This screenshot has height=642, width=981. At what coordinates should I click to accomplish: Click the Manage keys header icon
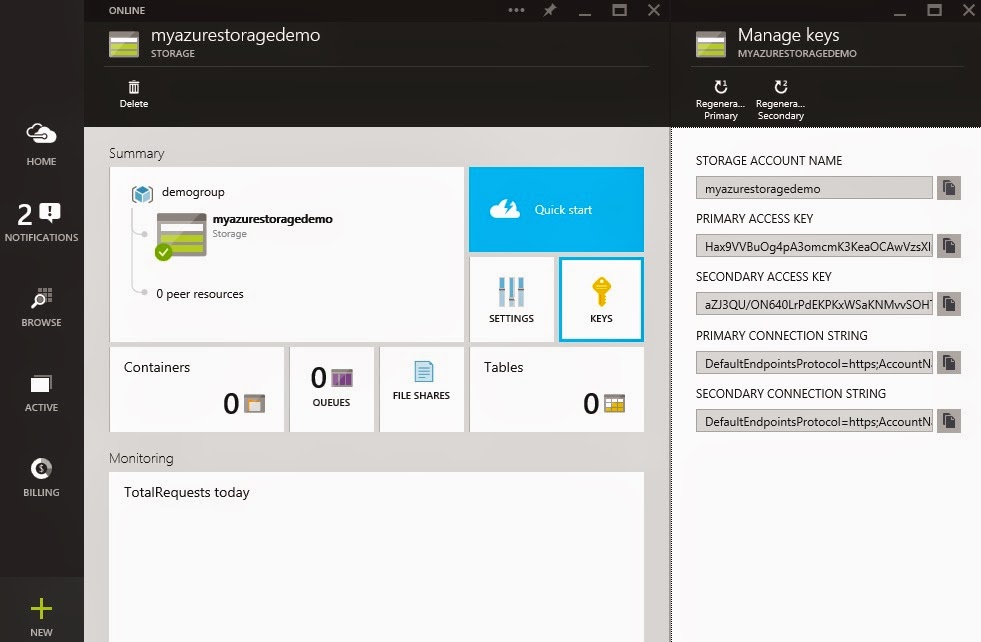click(711, 44)
